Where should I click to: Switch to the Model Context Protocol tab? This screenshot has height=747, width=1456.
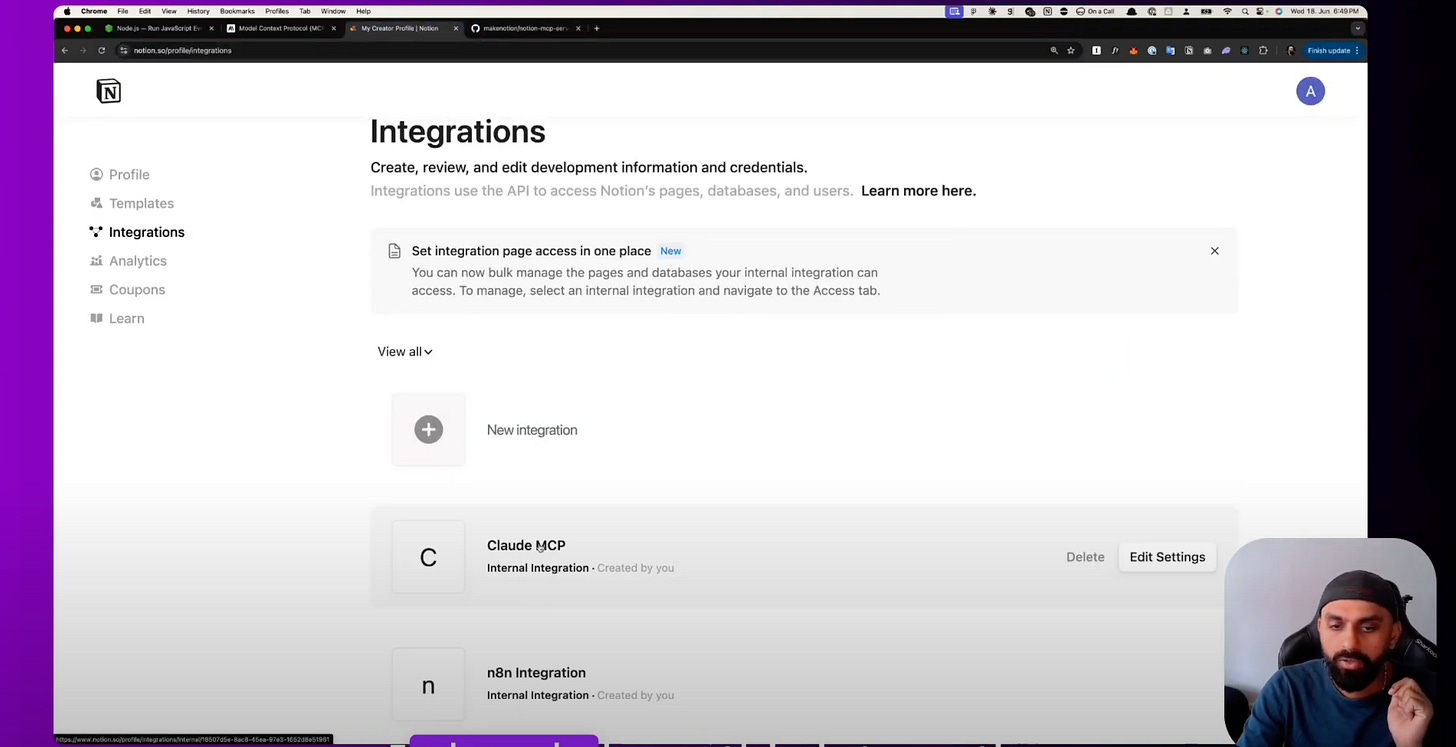(x=281, y=28)
